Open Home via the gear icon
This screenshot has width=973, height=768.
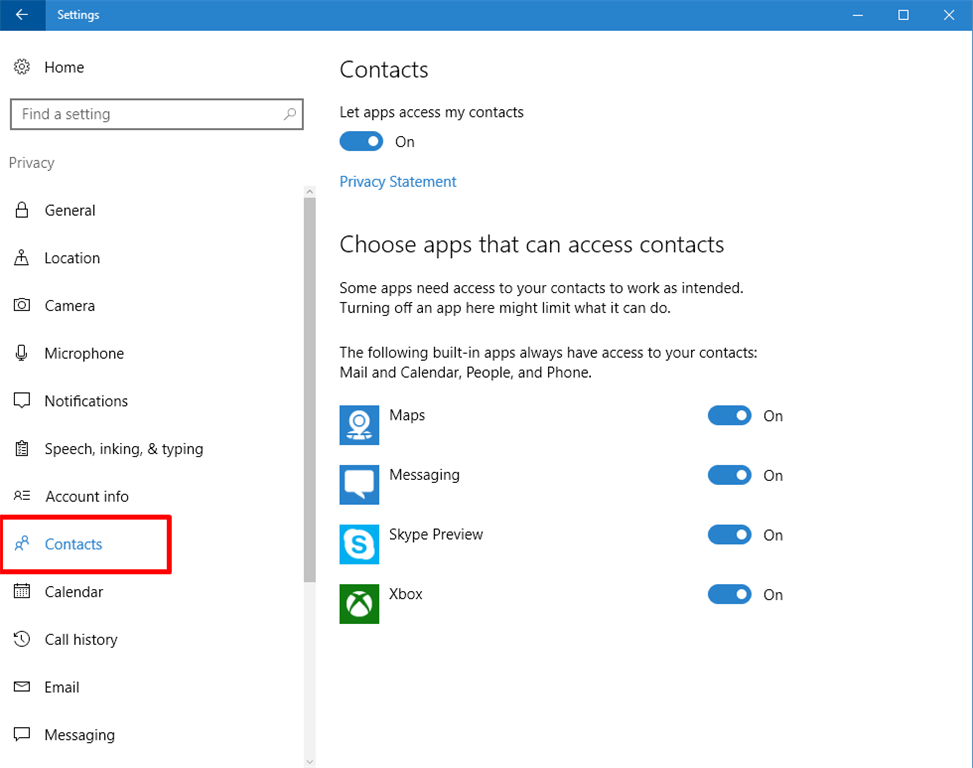[x=21, y=67]
